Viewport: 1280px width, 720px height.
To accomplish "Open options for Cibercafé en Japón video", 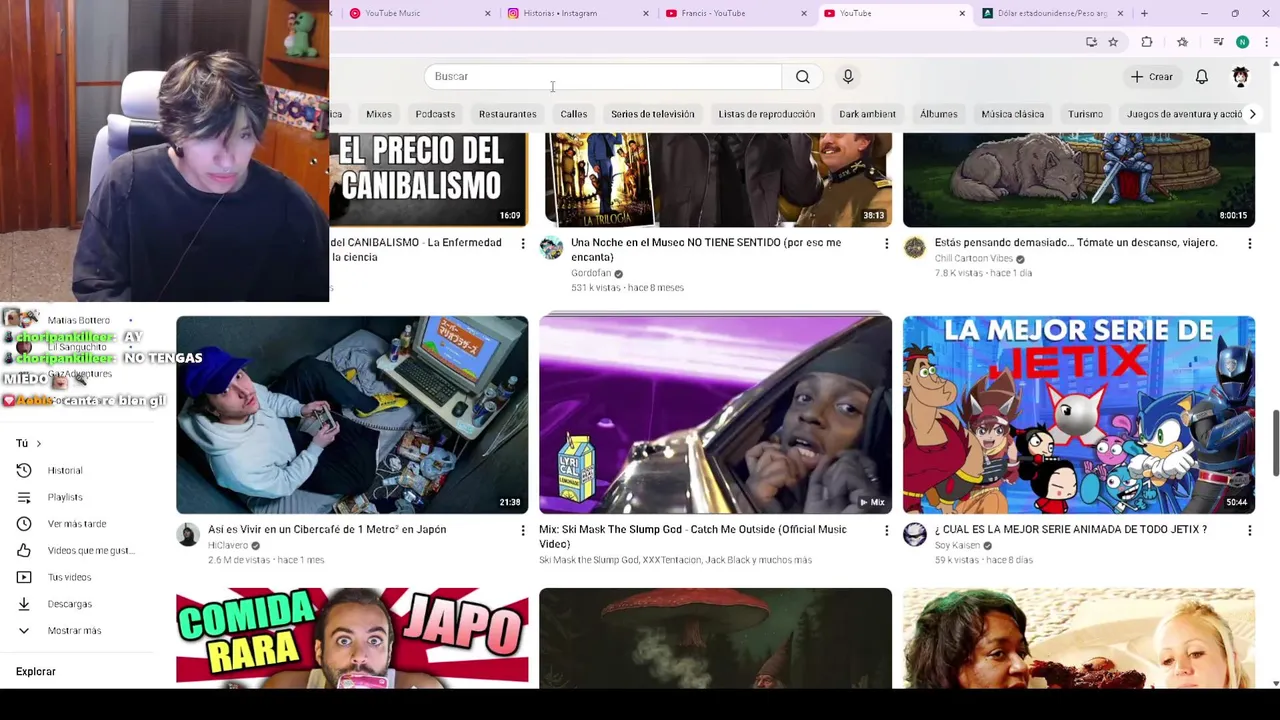I will pyautogui.click(x=522, y=530).
